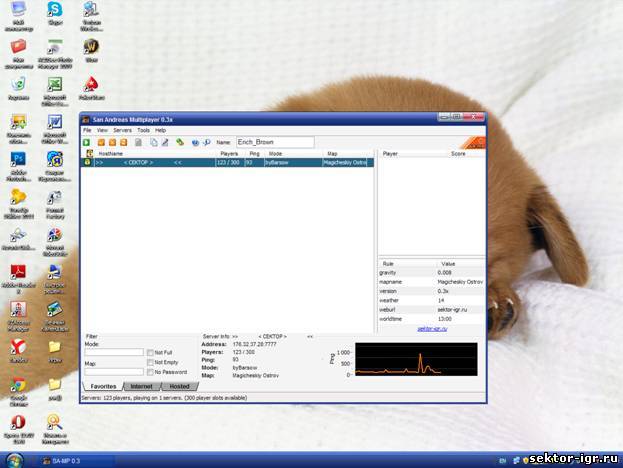Click the green refresh arrows icon in the toolbar
The height and width of the screenshot is (468, 623).
coord(180,142)
